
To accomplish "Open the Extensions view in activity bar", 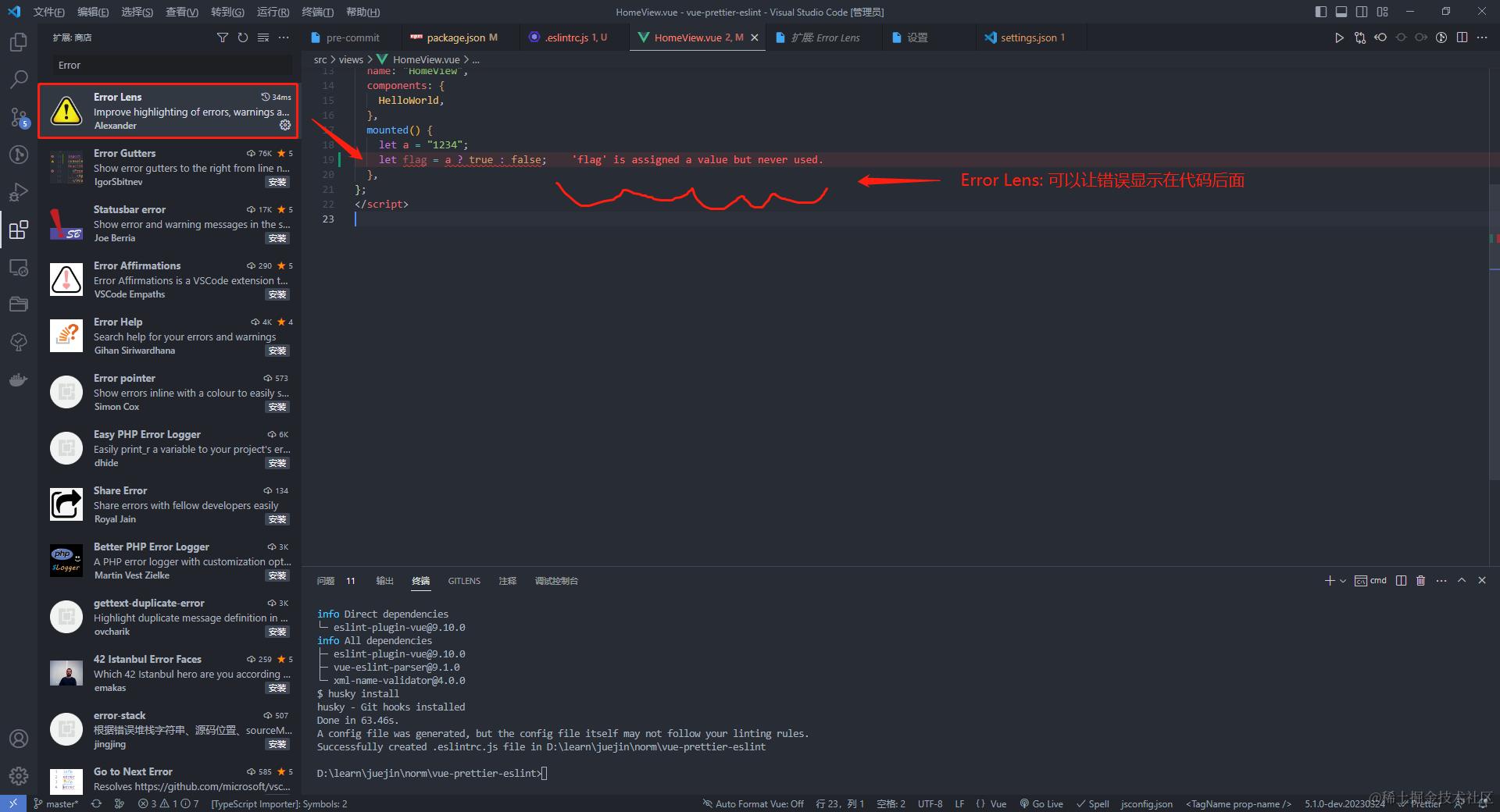I will (x=19, y=230).
